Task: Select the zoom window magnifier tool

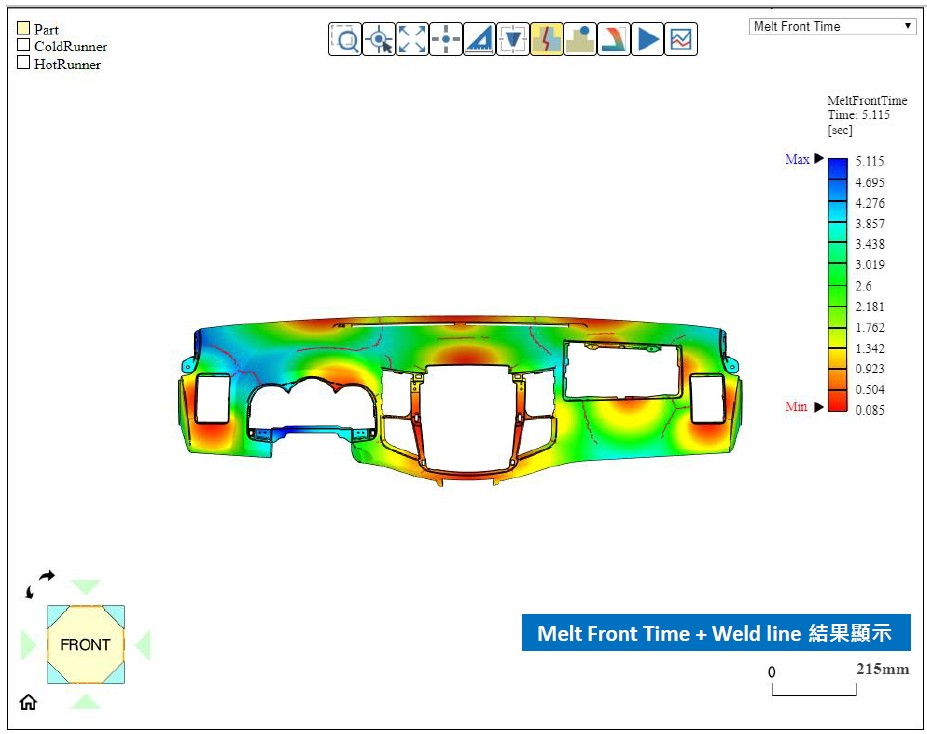Action: (345, 40)
